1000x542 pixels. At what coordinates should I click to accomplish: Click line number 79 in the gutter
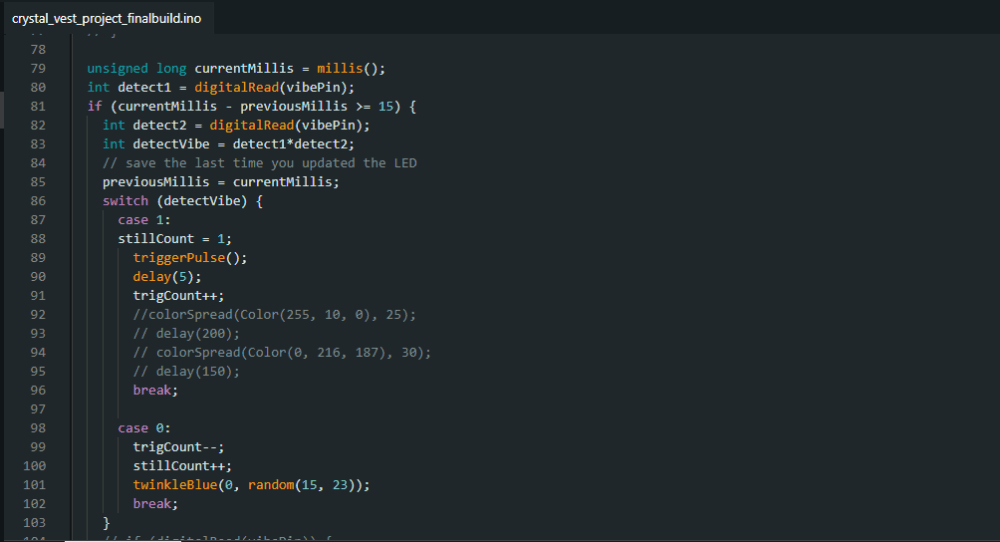pyautogui.click(x=38, y=69)
